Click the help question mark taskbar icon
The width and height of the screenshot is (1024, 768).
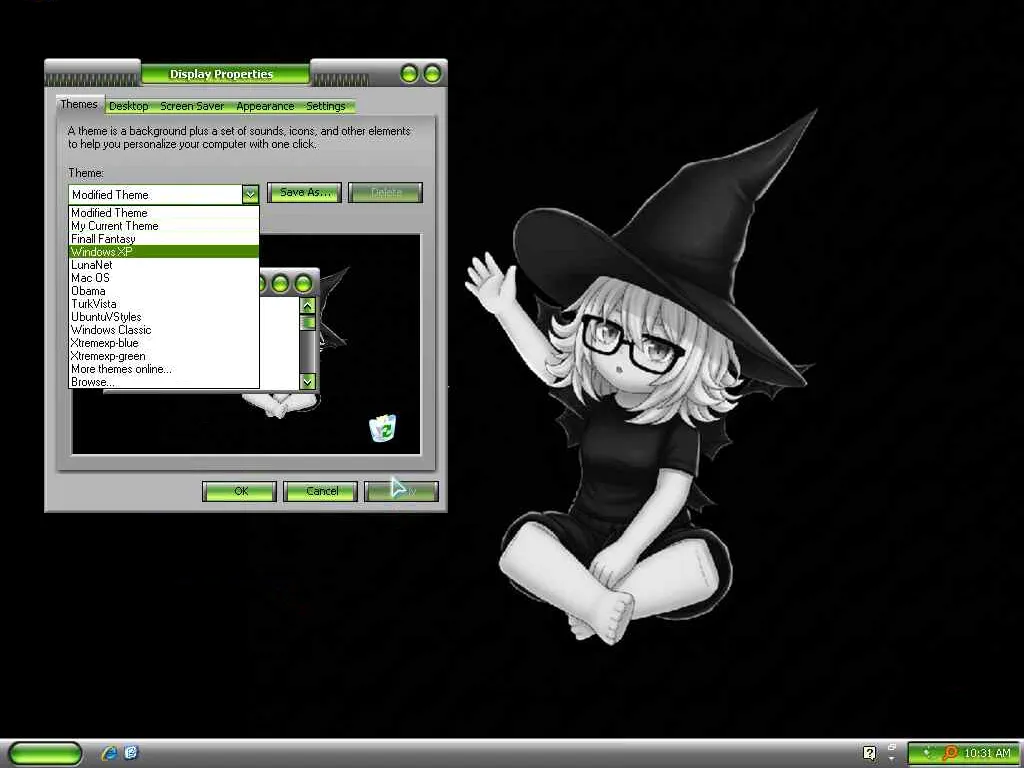pyautogui.click(x=869, y=753)
